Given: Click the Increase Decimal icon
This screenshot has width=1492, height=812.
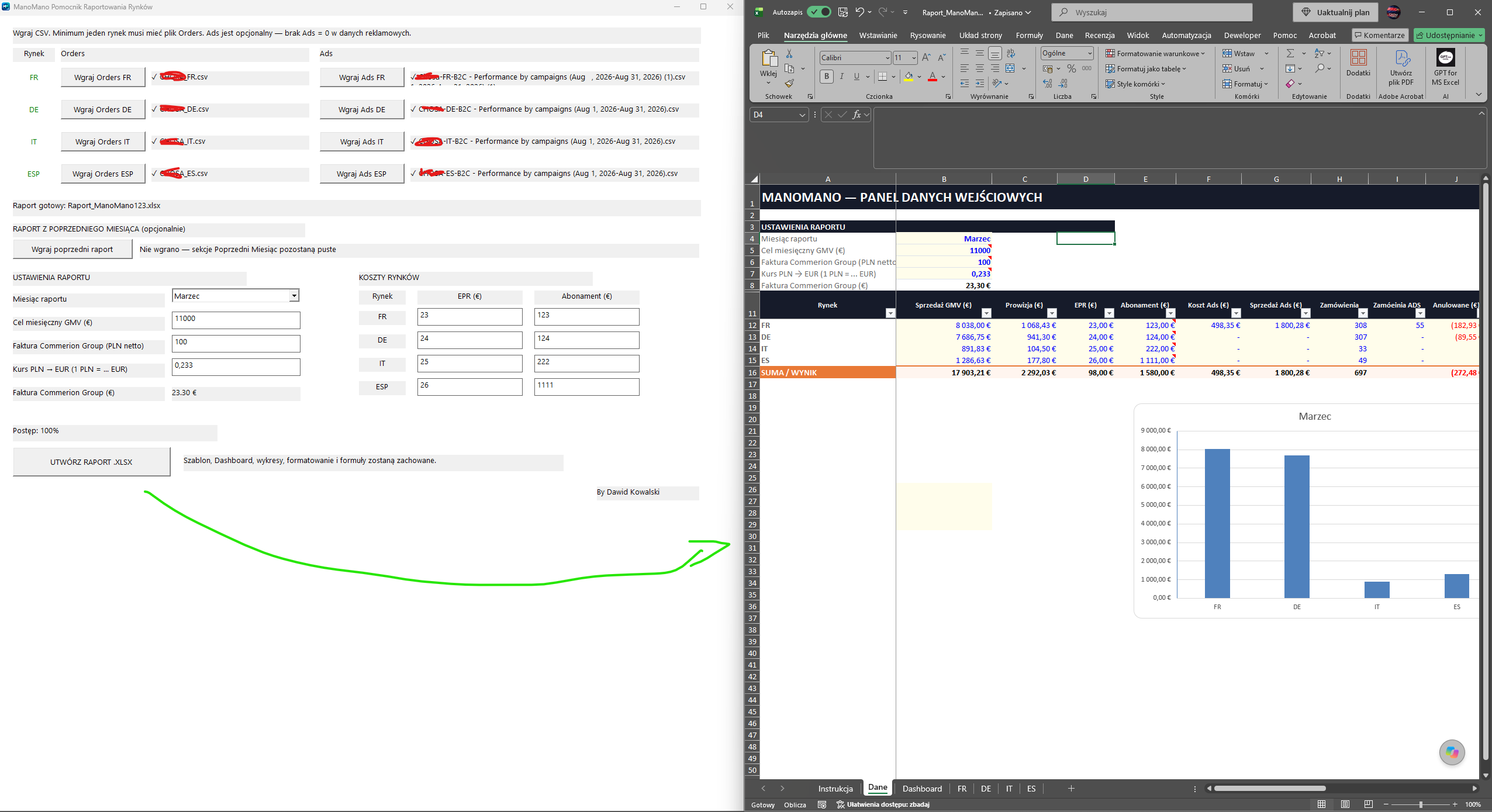Looking at the screenshot, I should pos(1048,84).
